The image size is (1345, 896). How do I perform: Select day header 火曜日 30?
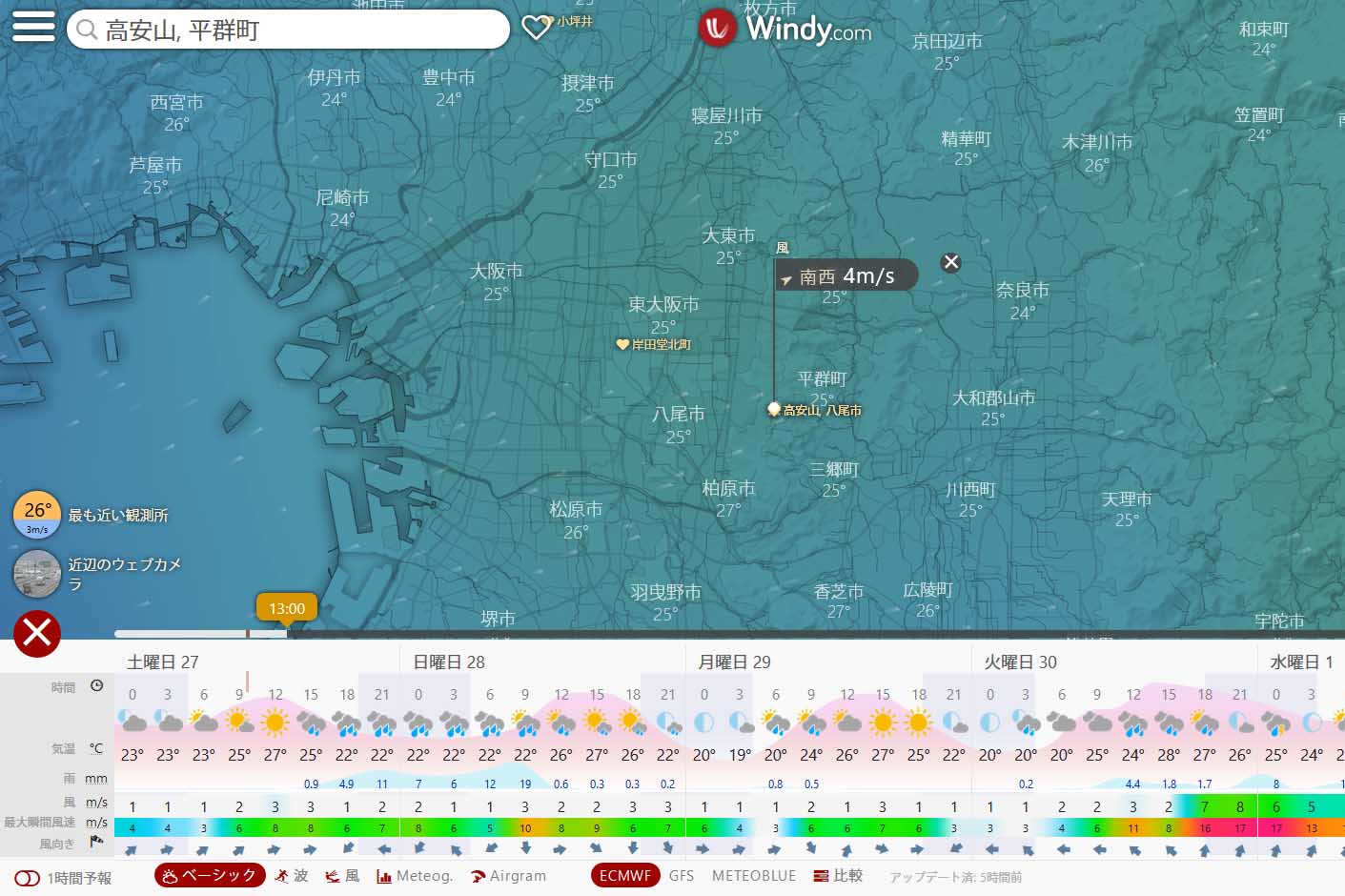point(1021,662)
